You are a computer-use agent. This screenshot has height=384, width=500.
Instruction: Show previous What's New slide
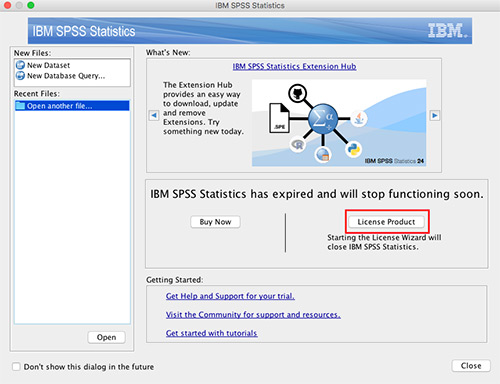[x=154, y=115]
